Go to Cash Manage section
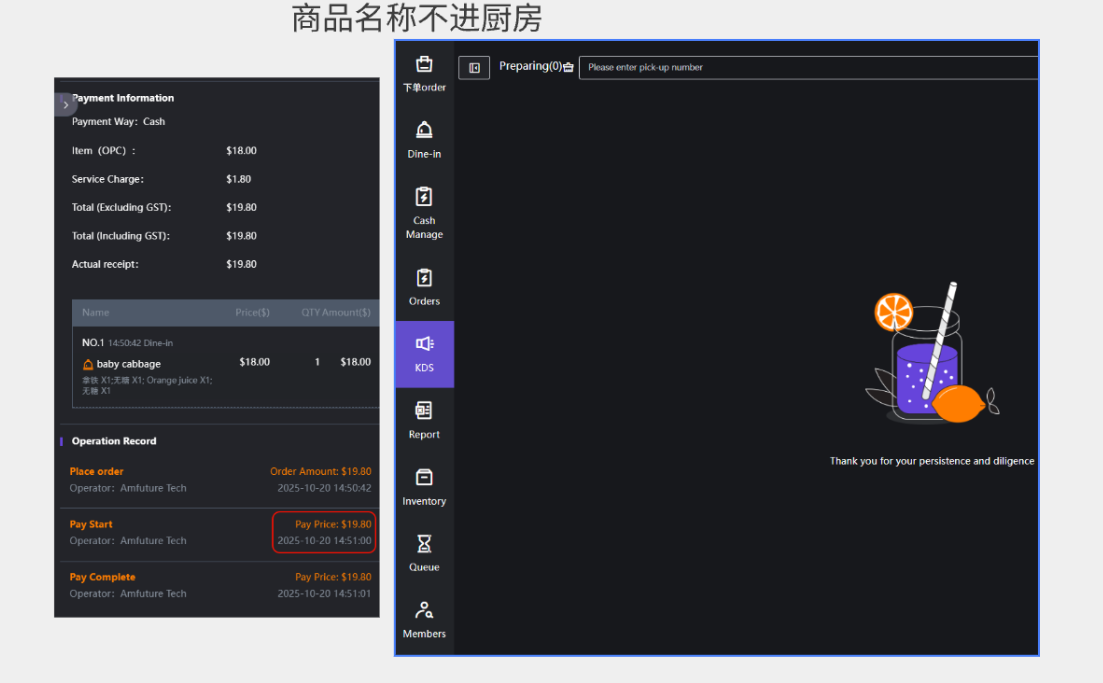This screenshot has width=1103, height=683. 424,198
